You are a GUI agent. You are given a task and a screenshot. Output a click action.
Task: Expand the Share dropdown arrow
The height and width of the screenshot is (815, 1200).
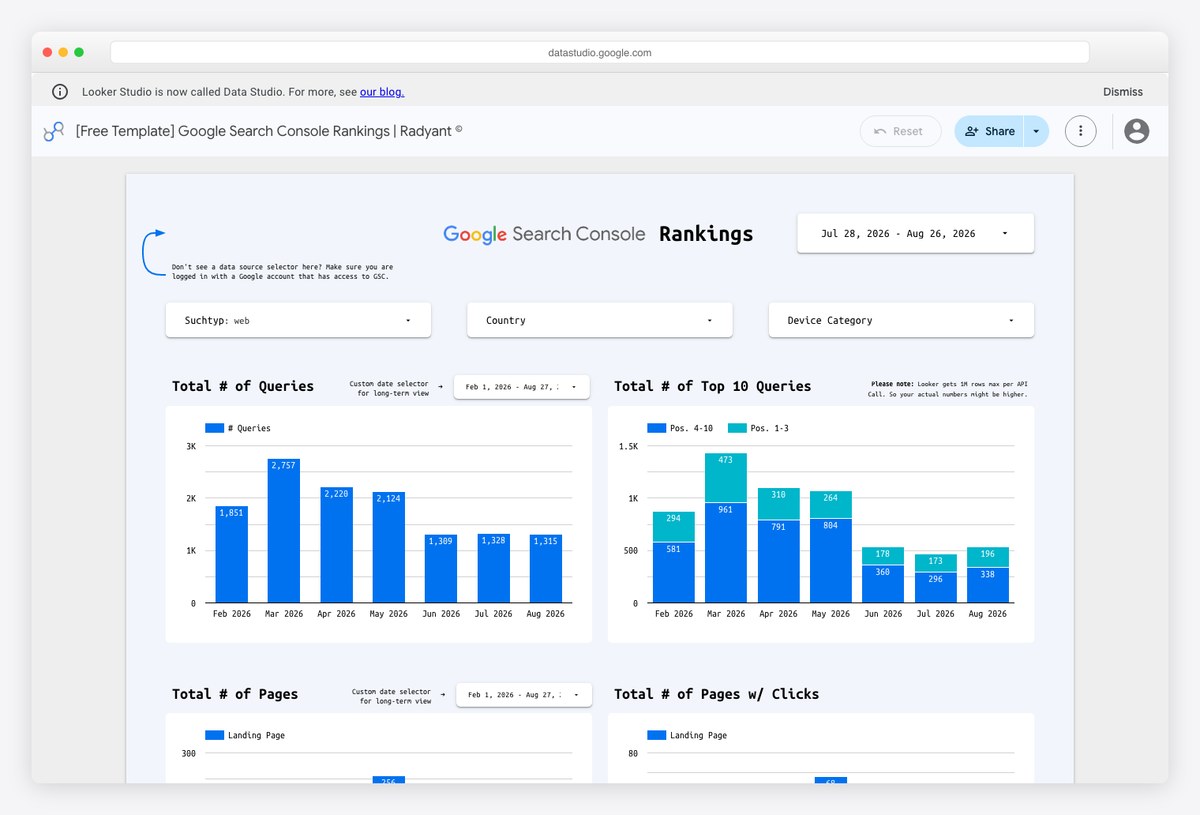pyautogui.click(x=1036, y=131)
